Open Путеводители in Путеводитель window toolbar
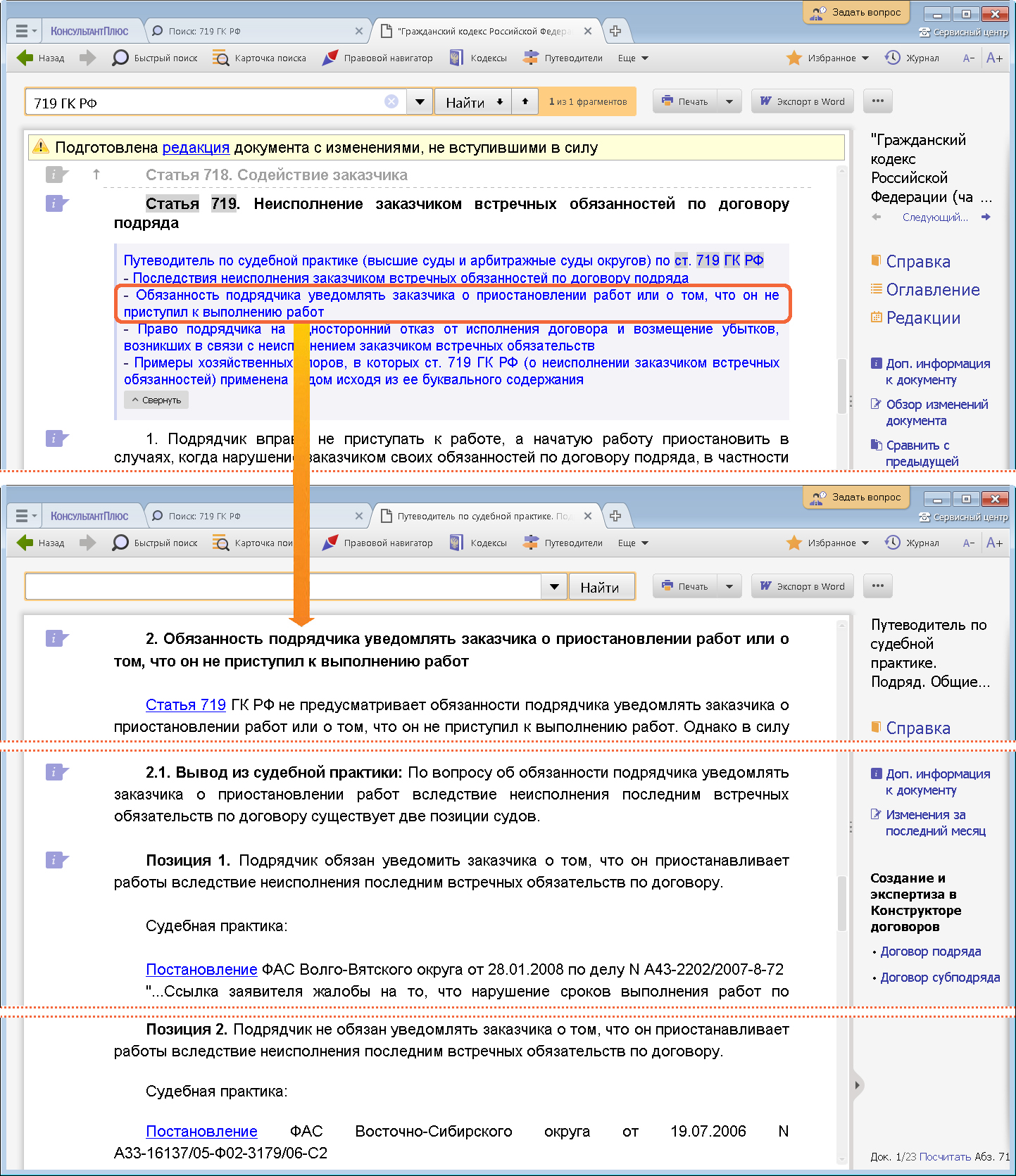 [563, 543]
